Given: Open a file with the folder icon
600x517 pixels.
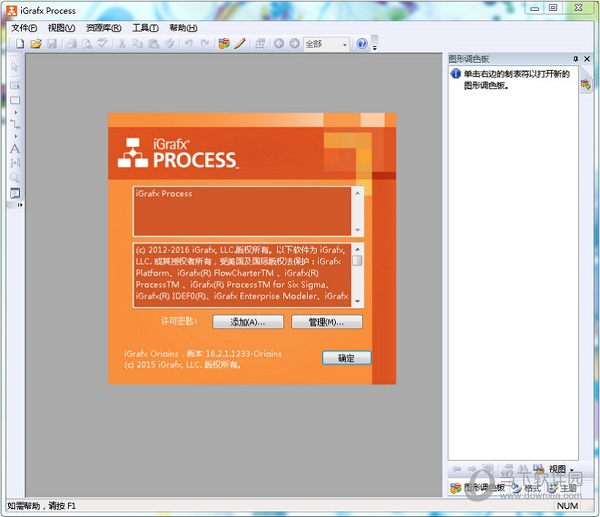Looking at the screenshot, I should pyautogui.click(x=36, y=44).
